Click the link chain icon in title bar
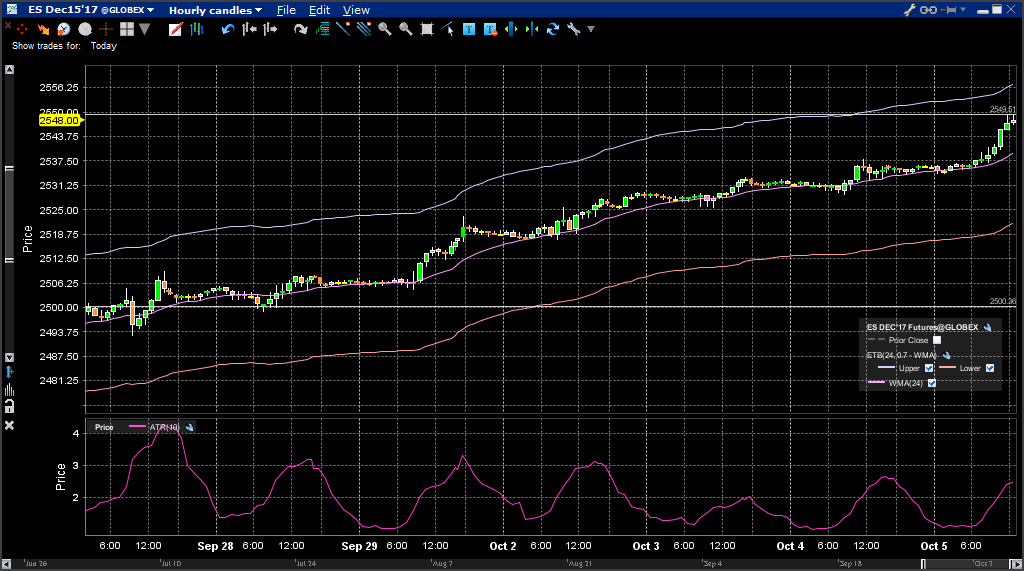The image size is (1024, 571). click(928, 10)
